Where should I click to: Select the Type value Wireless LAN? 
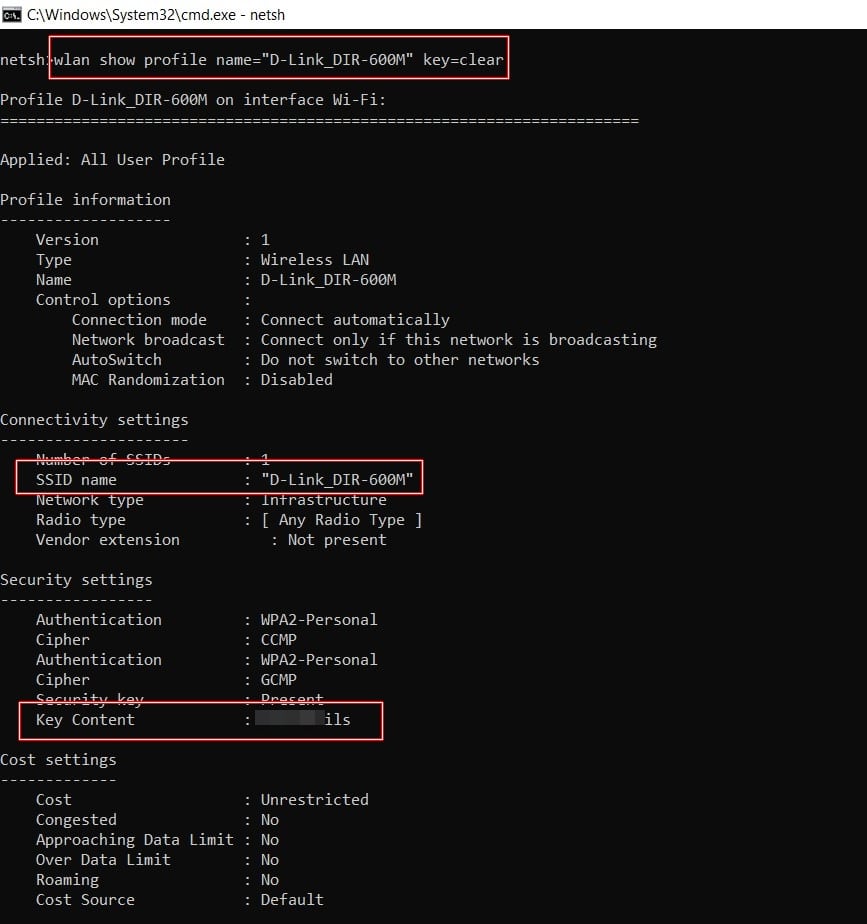coord(315,259)
